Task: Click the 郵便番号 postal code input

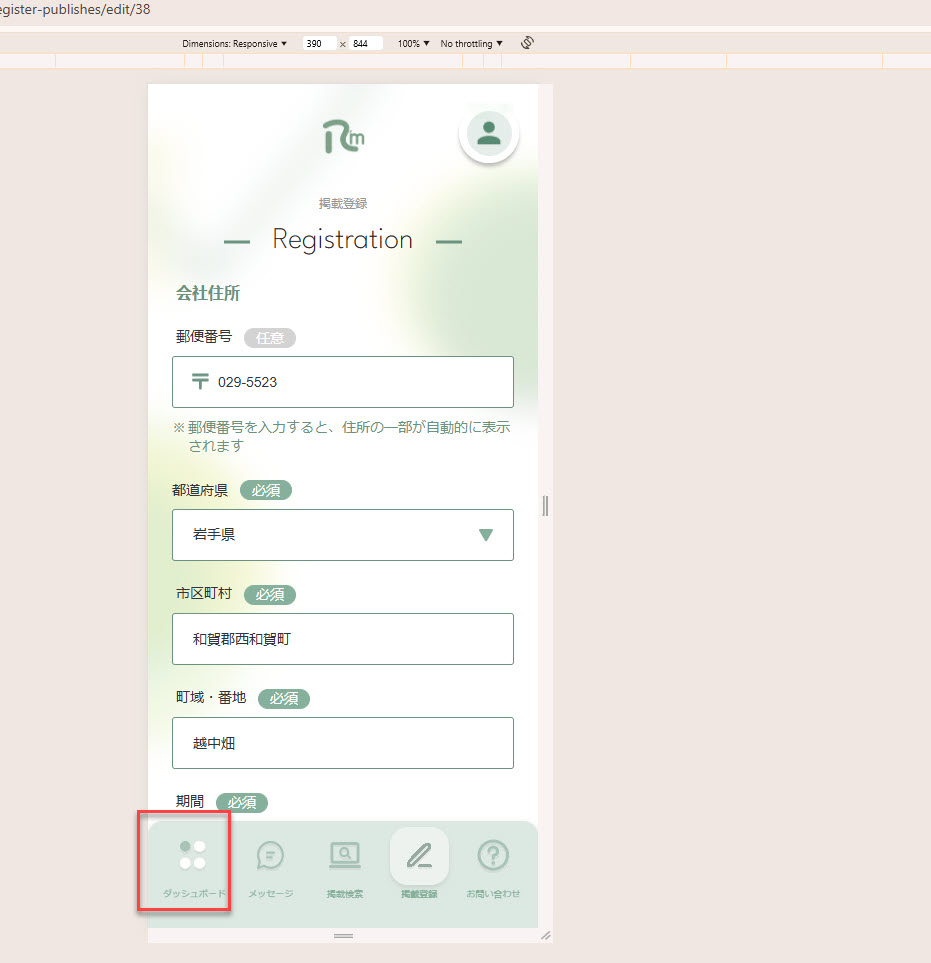Action: point(360,382)
